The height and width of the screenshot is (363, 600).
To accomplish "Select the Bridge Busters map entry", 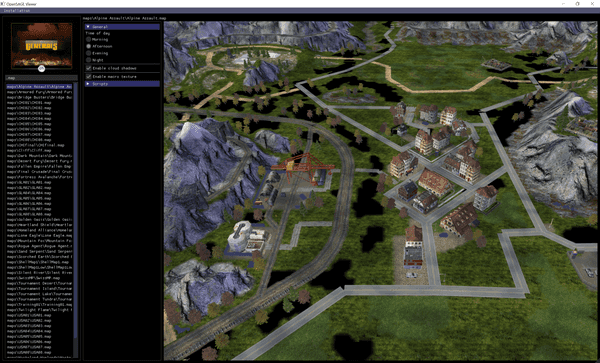I will (x=39, y=98).
